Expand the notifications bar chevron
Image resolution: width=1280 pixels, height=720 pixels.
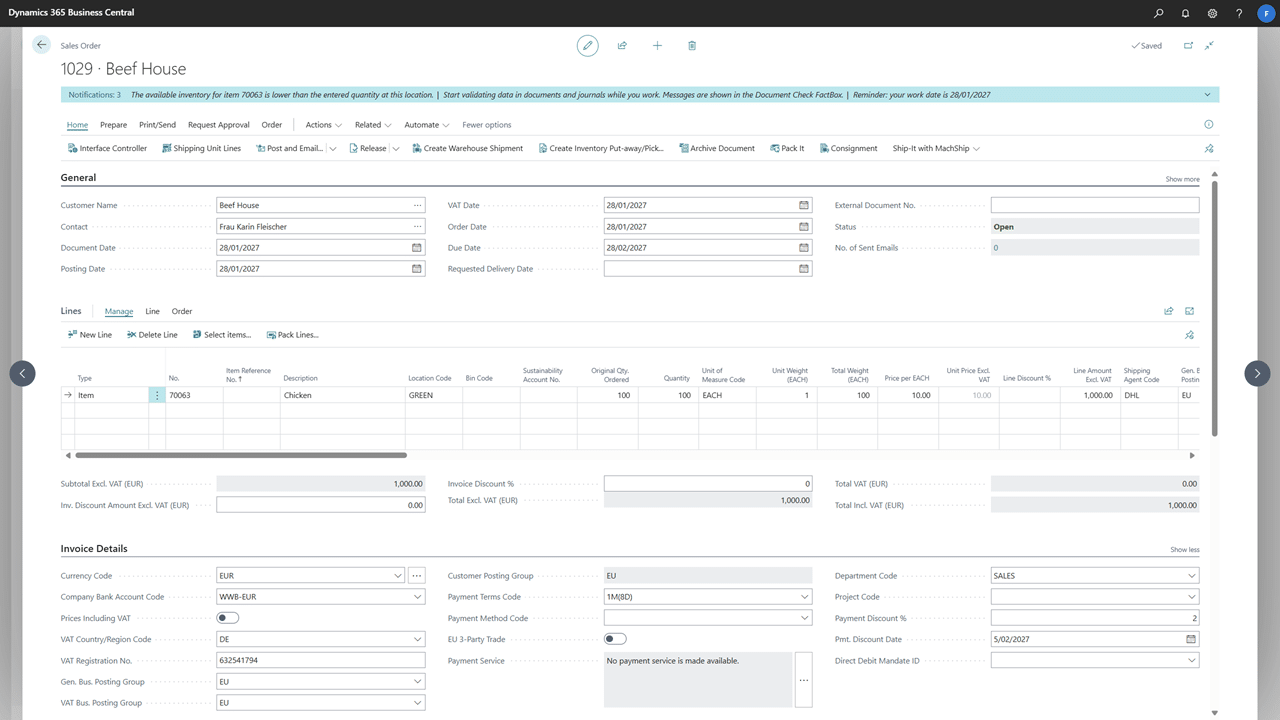point(1207,95)
